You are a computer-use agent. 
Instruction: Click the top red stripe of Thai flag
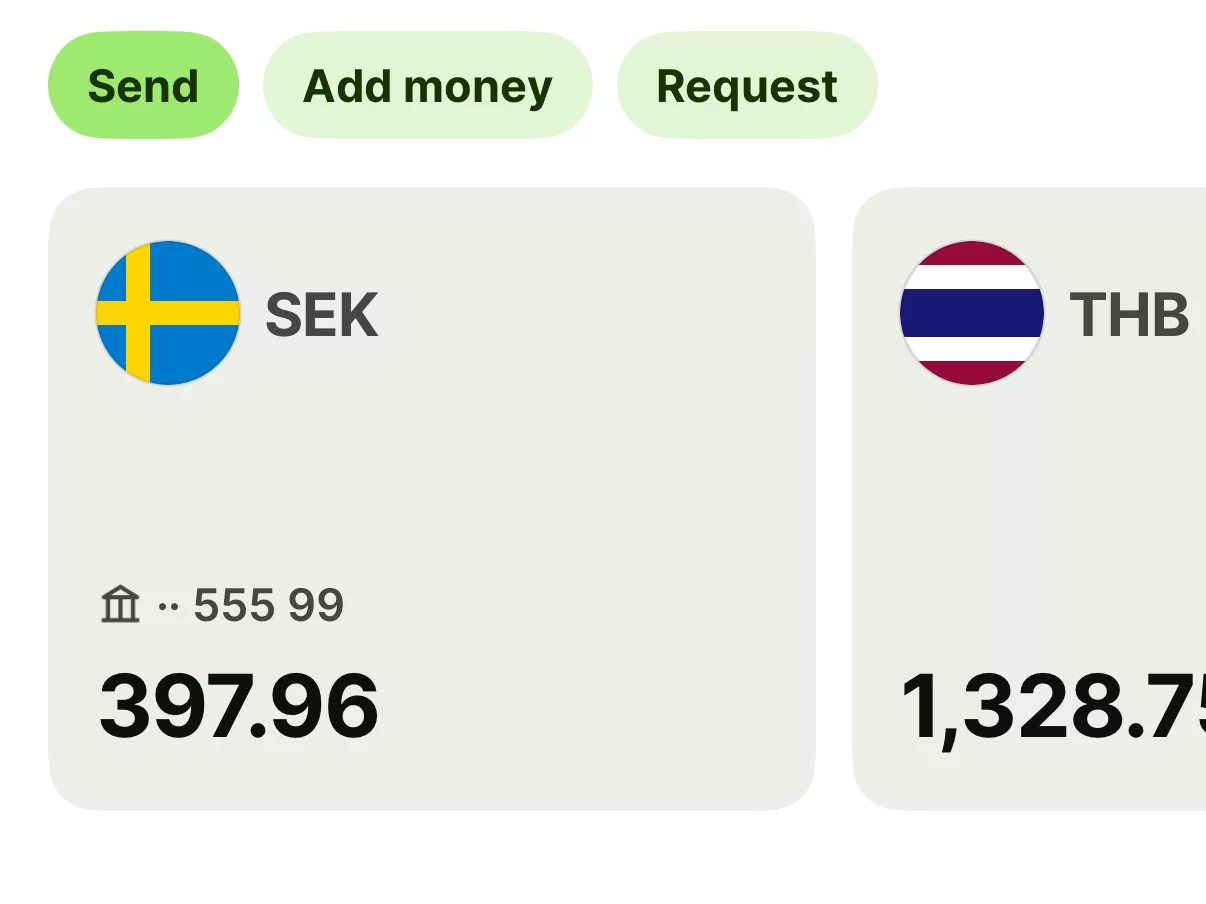[x=971, y=253]
